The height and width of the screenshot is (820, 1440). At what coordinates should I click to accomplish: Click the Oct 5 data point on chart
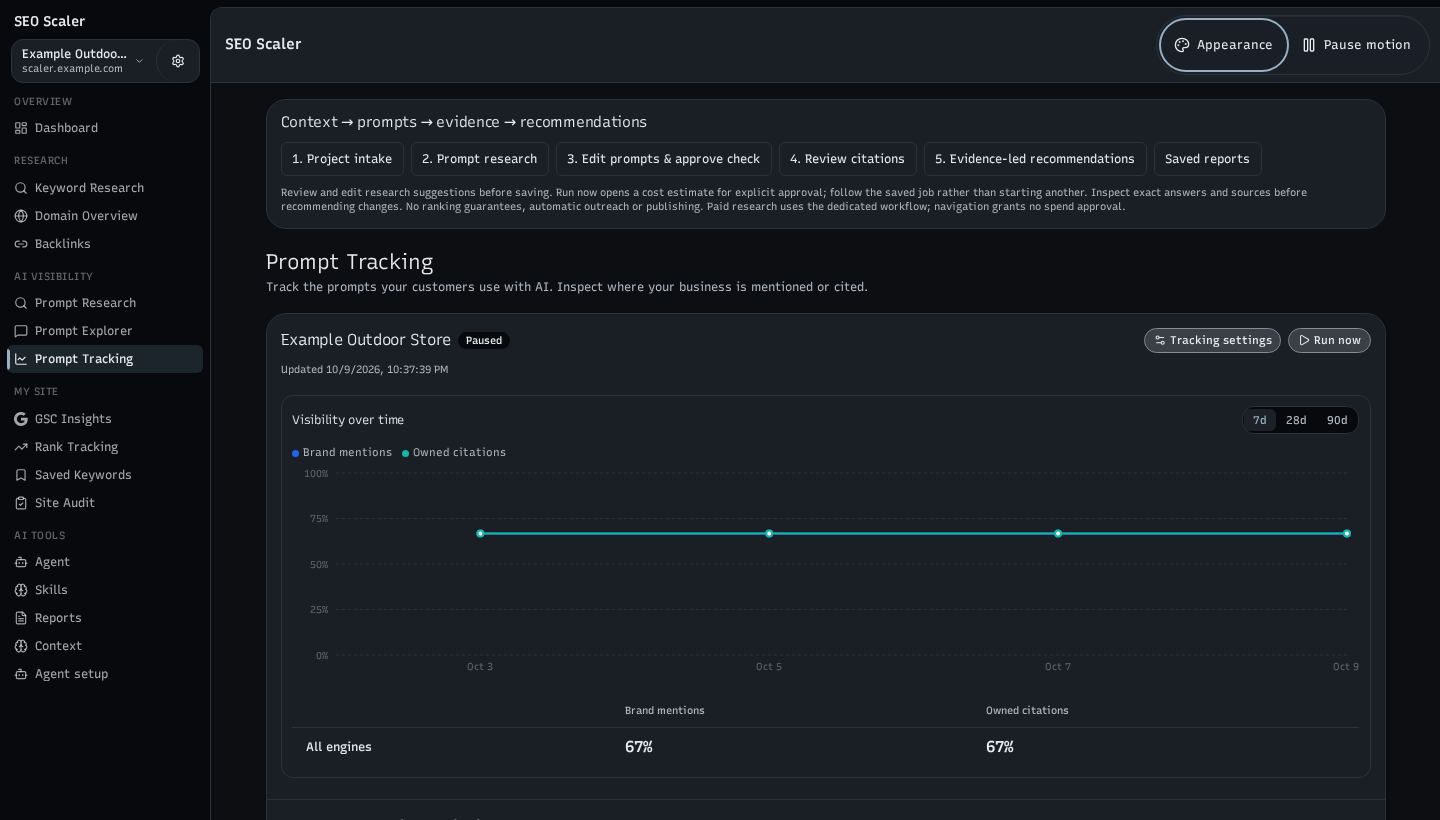769,534
